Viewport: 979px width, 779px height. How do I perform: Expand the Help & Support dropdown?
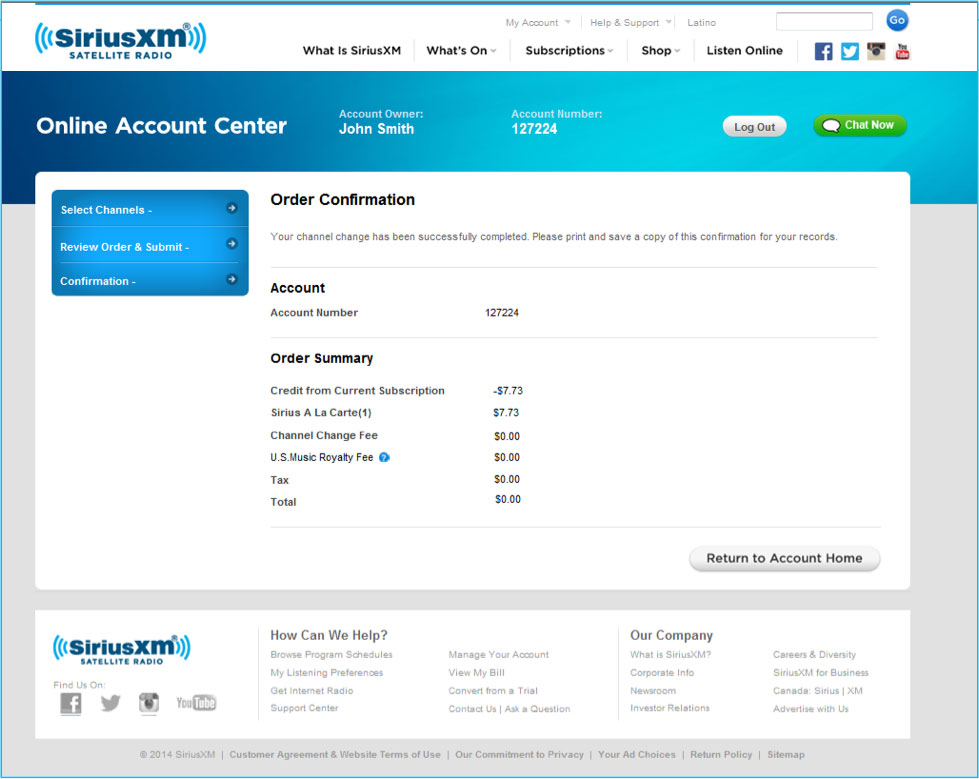coord(631,22)
